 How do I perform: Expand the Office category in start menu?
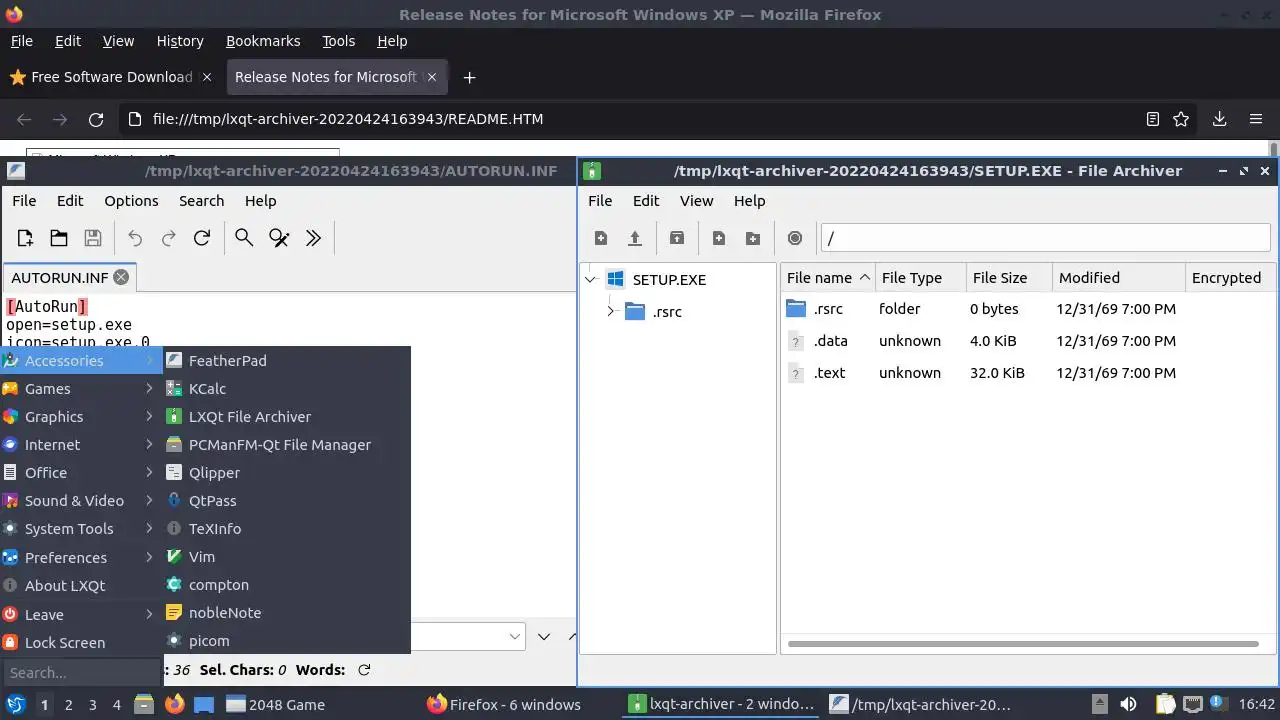point(81,473)
